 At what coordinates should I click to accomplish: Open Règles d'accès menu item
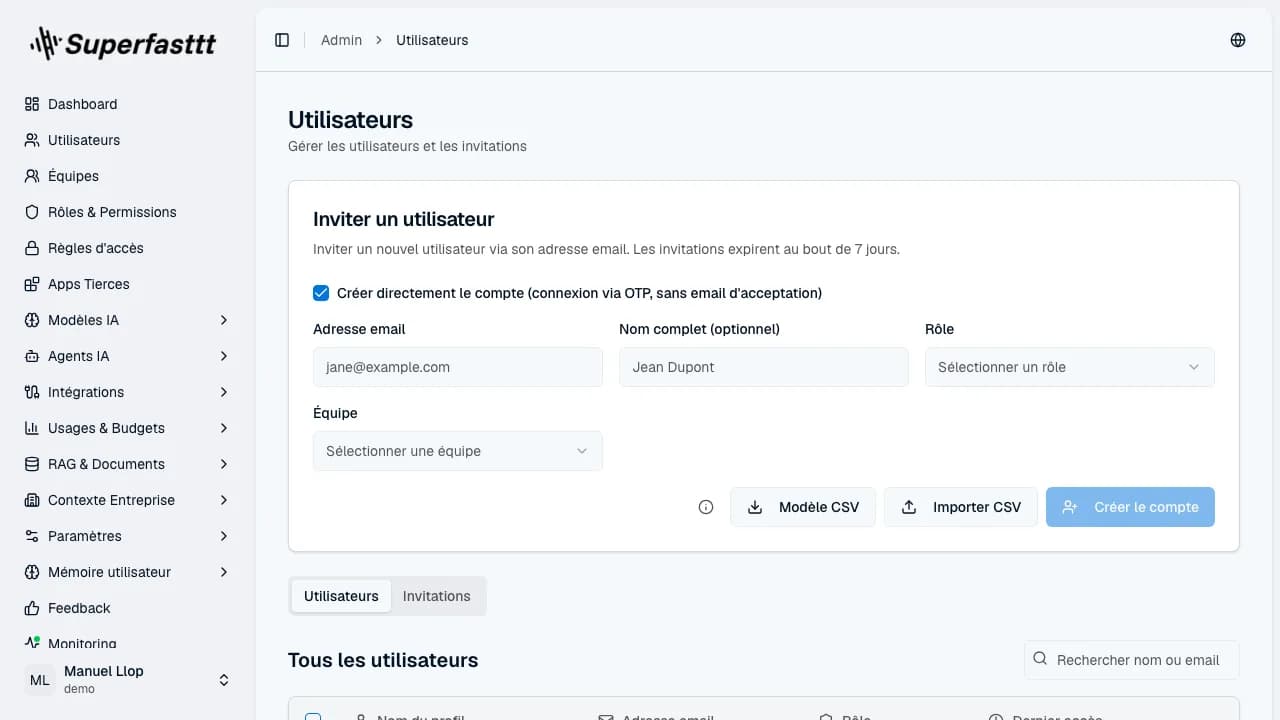point(128,248)
